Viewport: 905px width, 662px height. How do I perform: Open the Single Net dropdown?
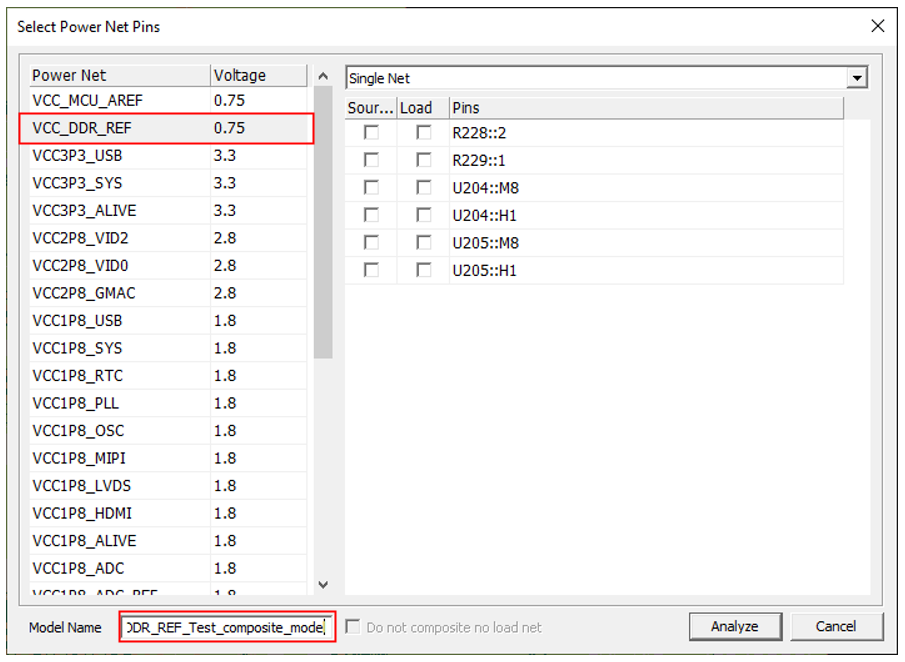pyautogui.click(x=856, y=78)
